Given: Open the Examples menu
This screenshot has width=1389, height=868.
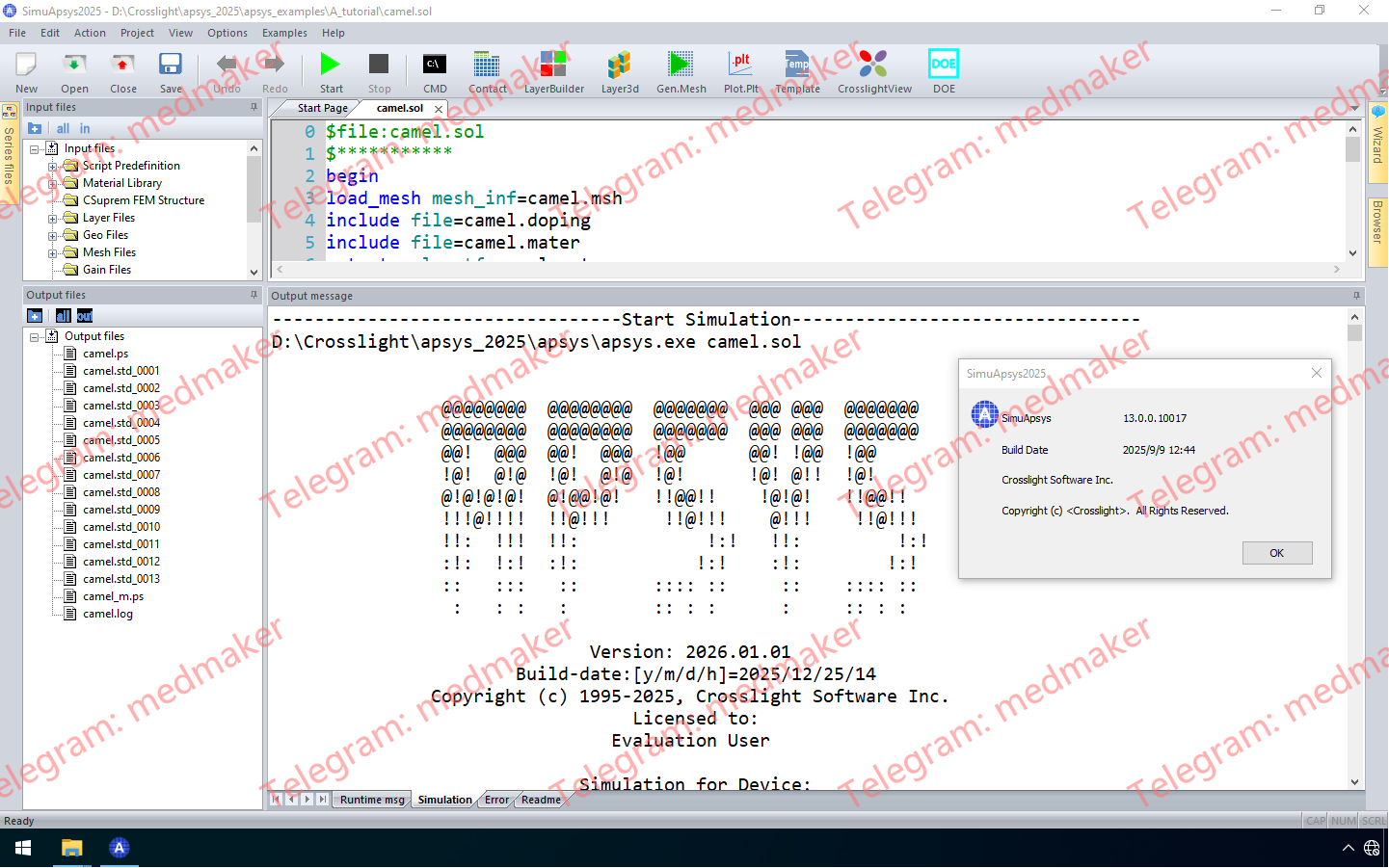Looking at the screenshot, I should pos(284,32).
